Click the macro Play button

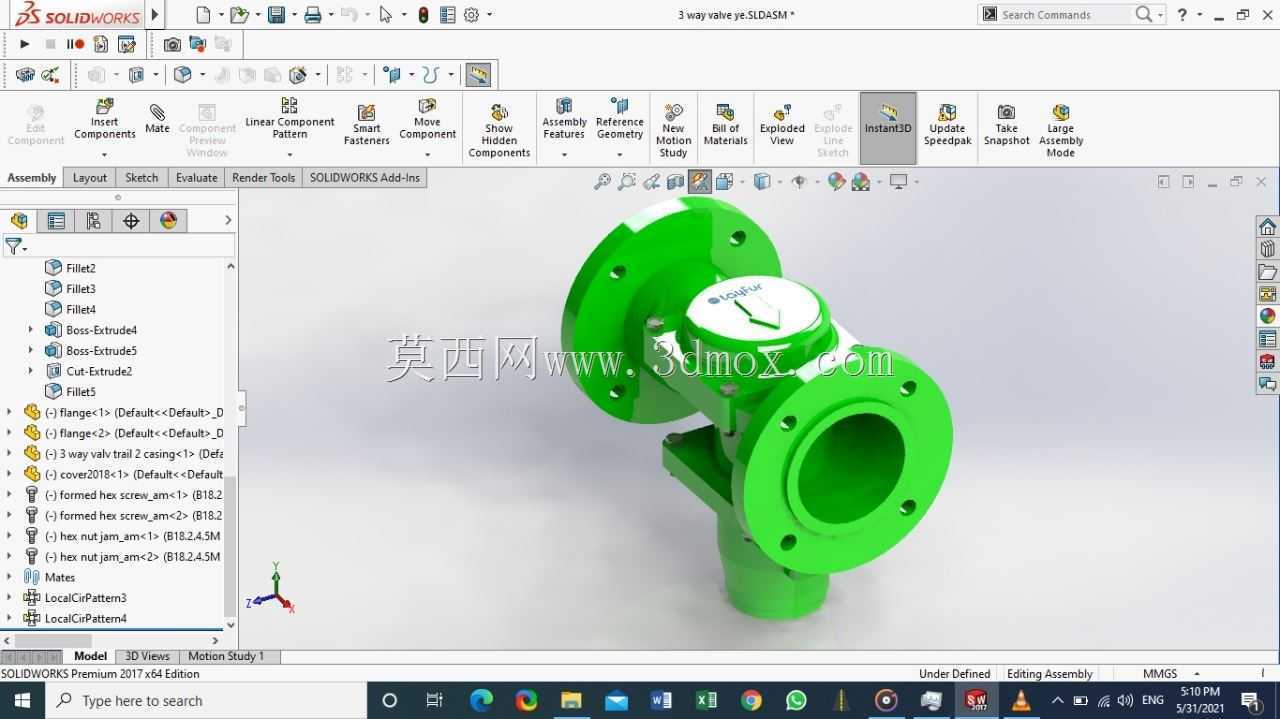point(25,44)
